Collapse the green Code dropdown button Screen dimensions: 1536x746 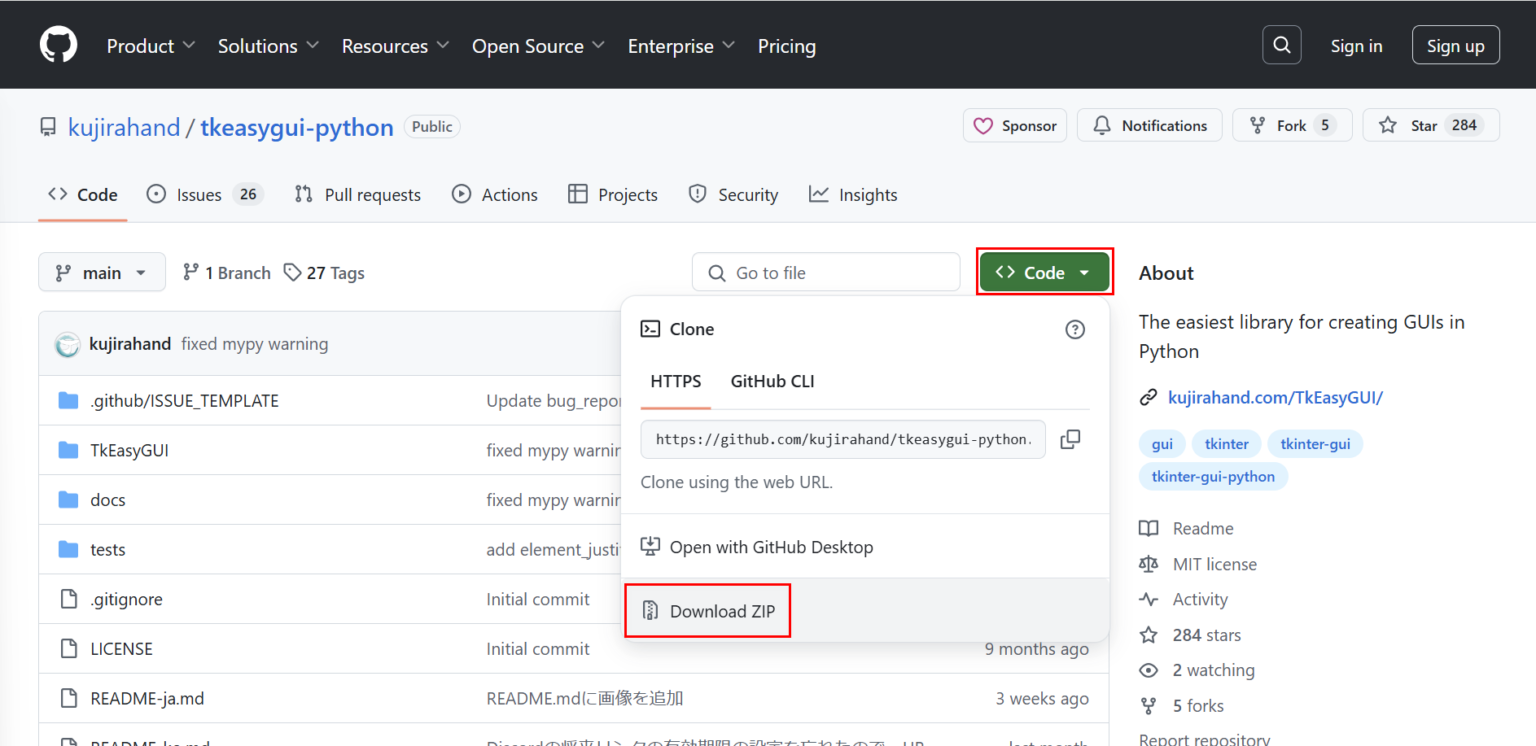(x=1044, y=273)
